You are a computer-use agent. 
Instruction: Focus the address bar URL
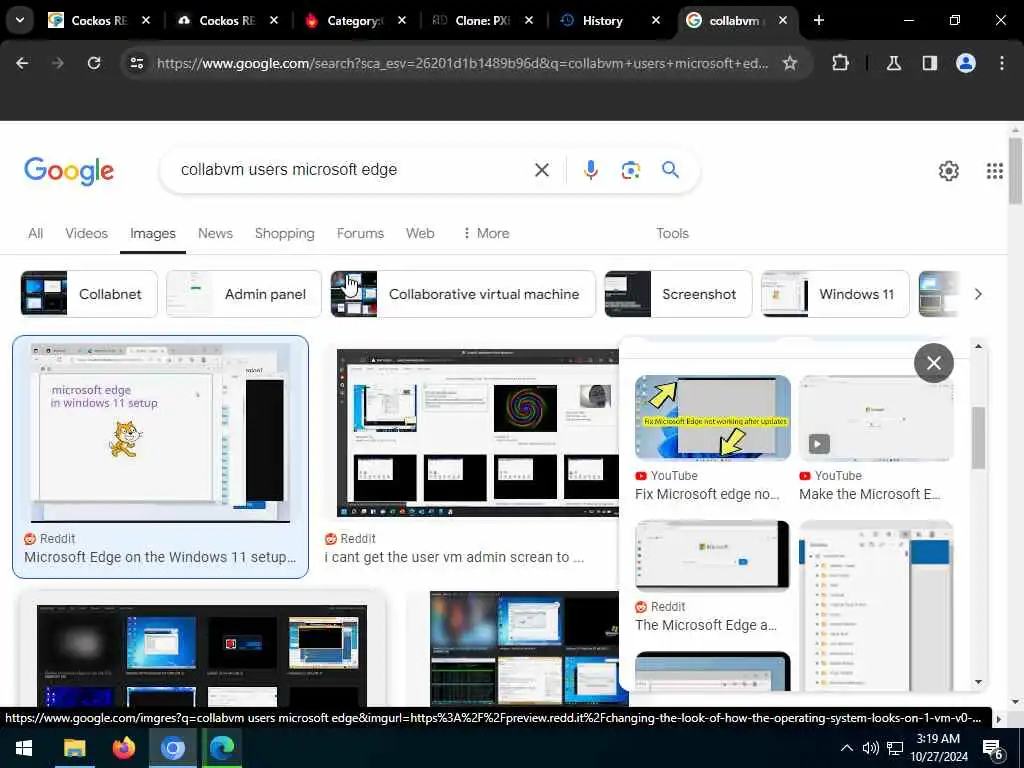point(462,63)
